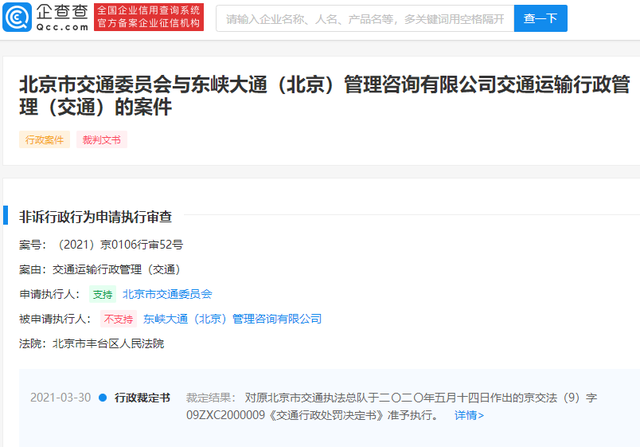Open the 北京市交通委员会 applicant link
This screenshot has width=640, height=447.
(x=167, y=294)
